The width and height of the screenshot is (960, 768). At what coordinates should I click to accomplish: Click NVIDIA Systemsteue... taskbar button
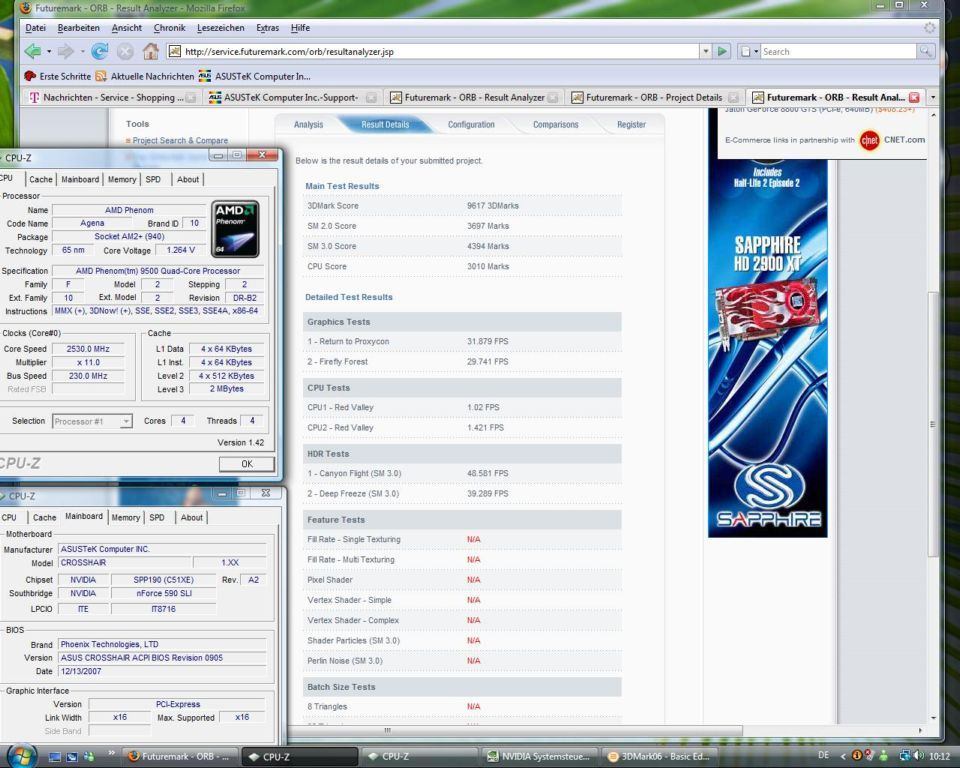(x=539, y=756)
